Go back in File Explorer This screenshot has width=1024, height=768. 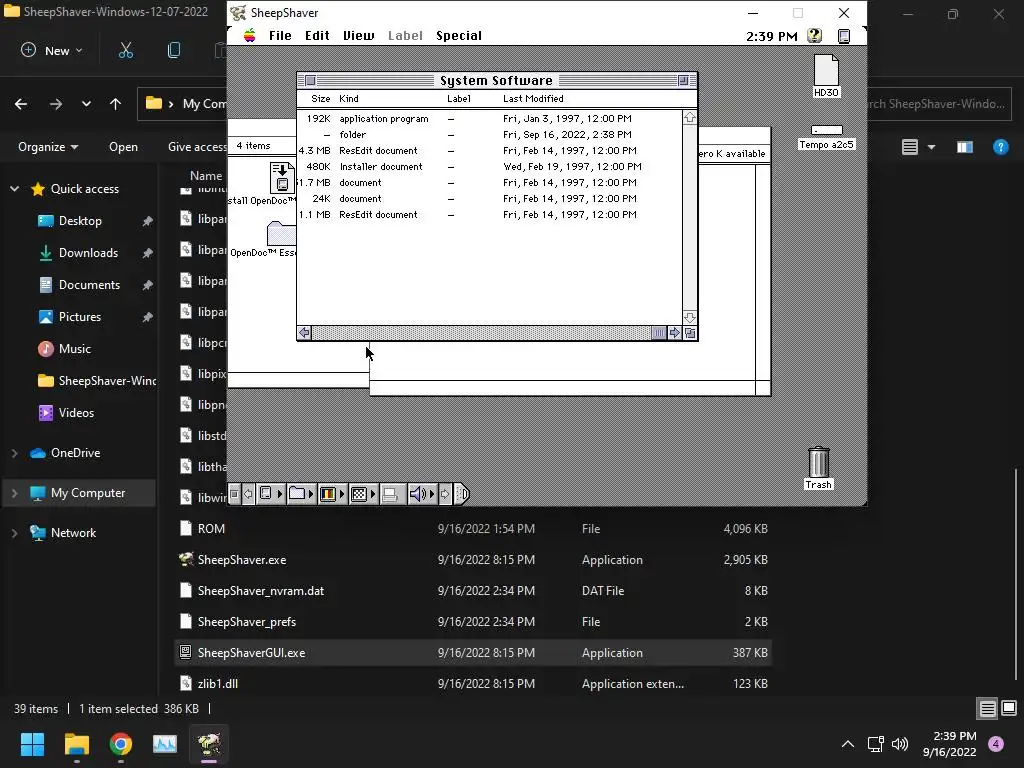[x=21, y=104]
